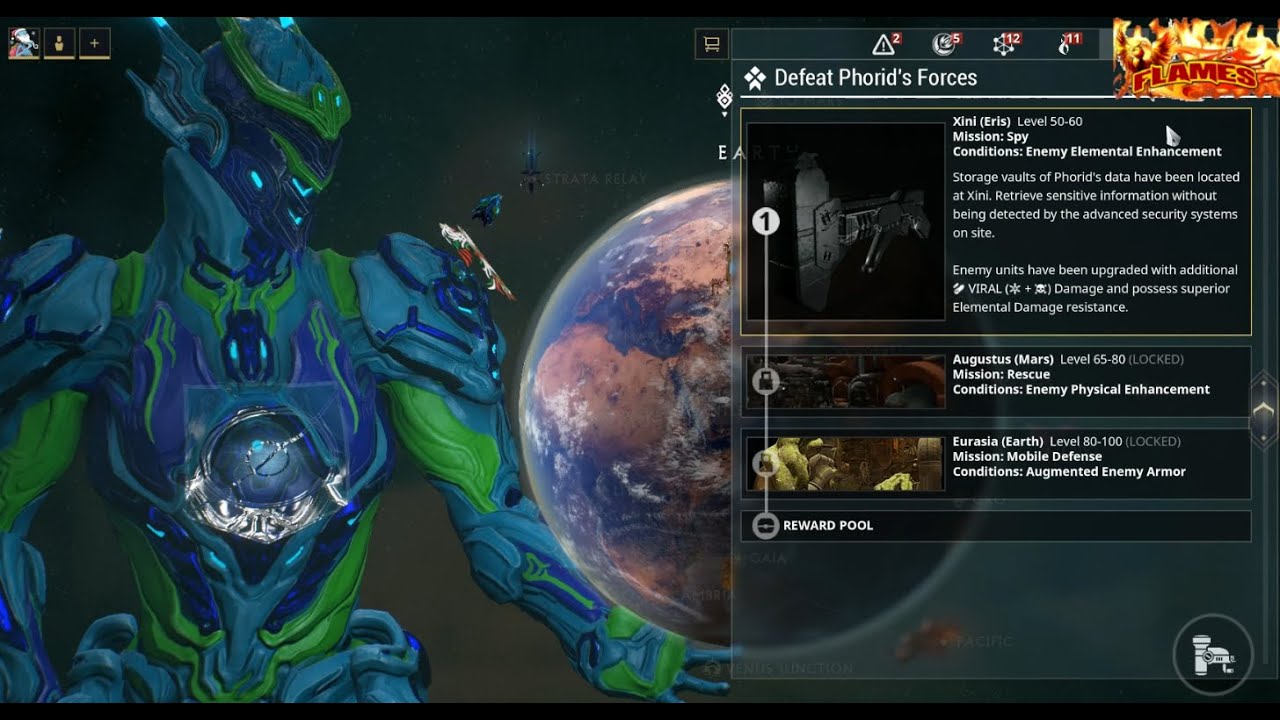Viewport: 1280px width, 720px height.
Task: Click the Augustus mission lock icon
Action: coord(766,381)
